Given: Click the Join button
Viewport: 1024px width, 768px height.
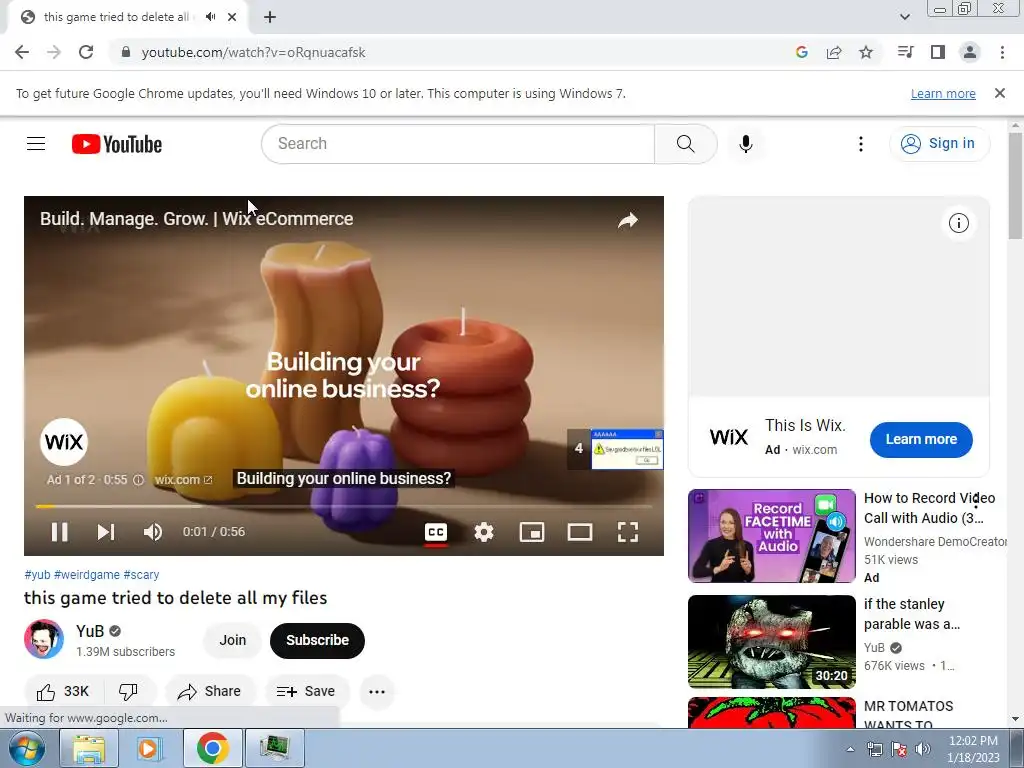Looking at the screenshot, I should pyautogui.click(x=232, y=640).
